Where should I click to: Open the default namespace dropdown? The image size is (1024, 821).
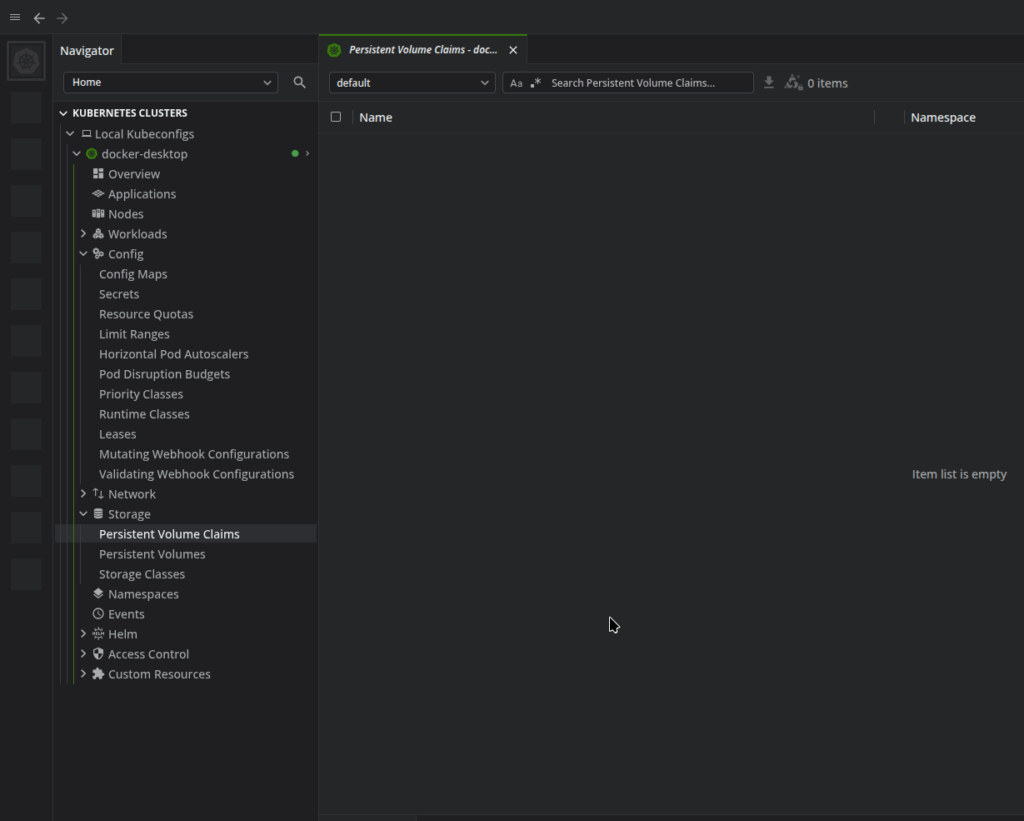[x=411, y=83]
